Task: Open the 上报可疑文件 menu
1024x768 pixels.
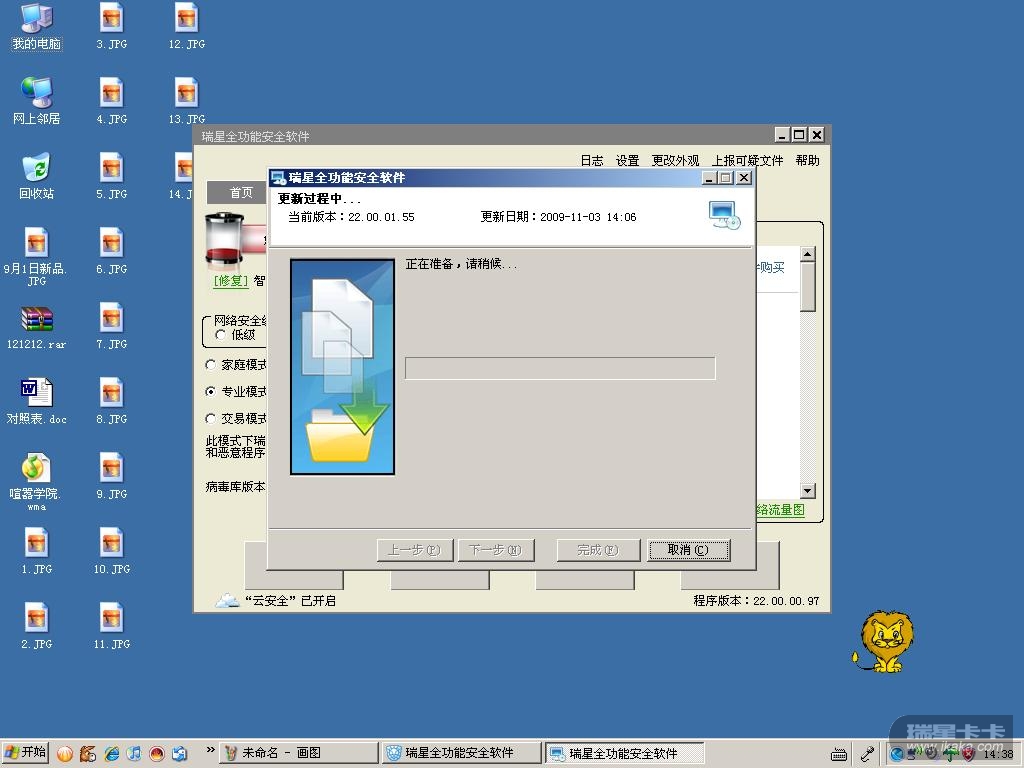Action: (748, 161)
